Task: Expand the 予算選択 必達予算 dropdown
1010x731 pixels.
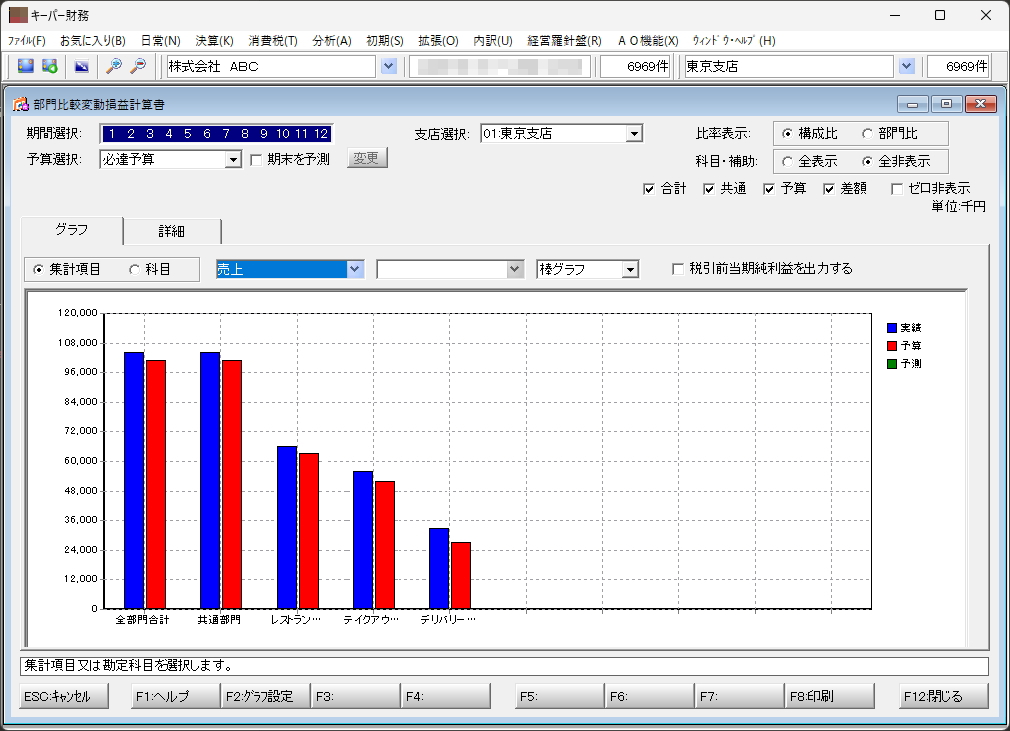Action: click(x=233, y=159)
